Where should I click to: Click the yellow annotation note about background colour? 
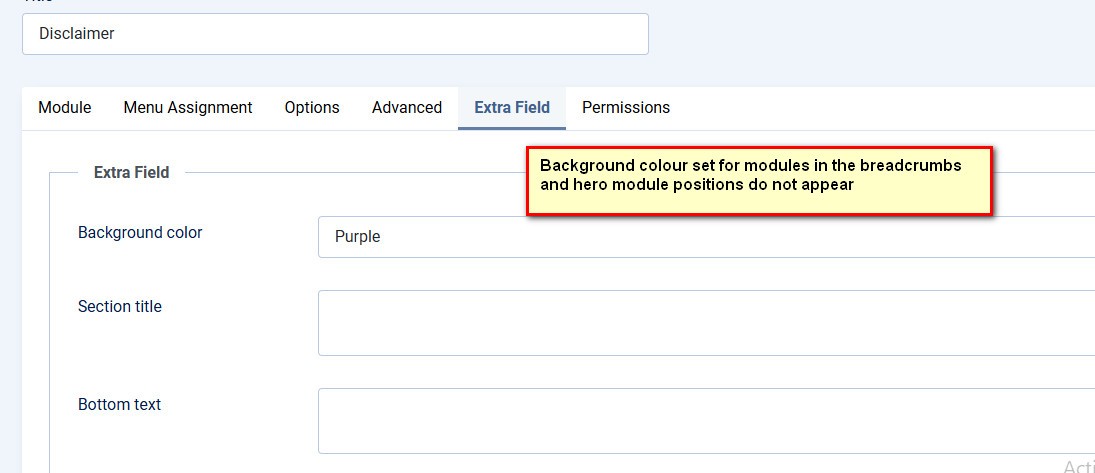click(x=759, y=181)
